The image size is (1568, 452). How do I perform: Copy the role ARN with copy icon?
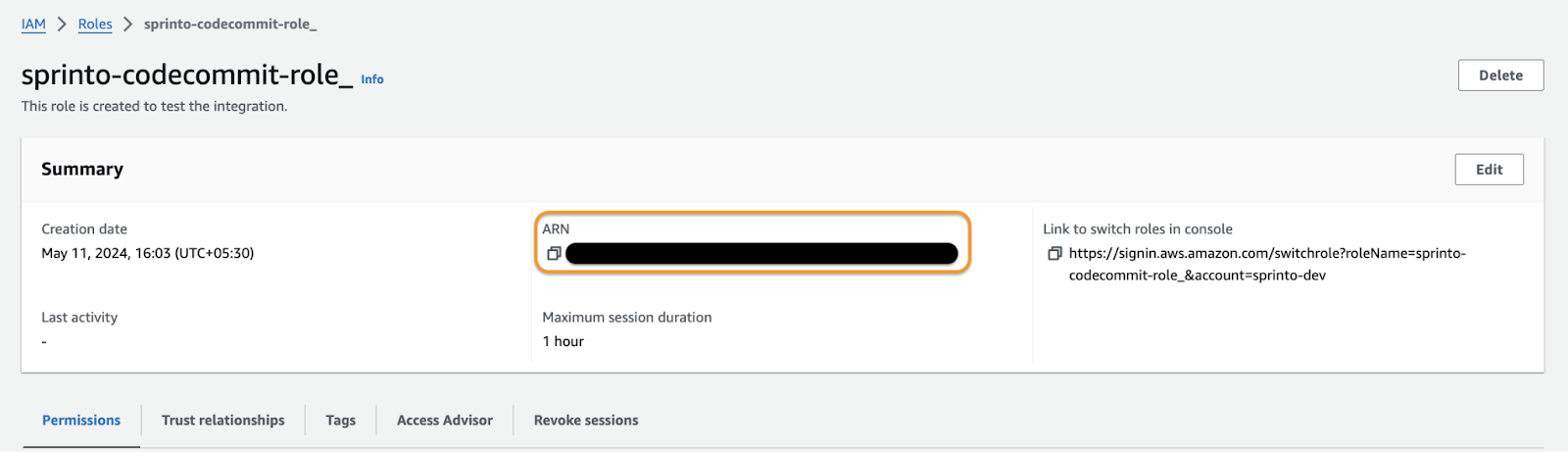(x=554, y=254)
